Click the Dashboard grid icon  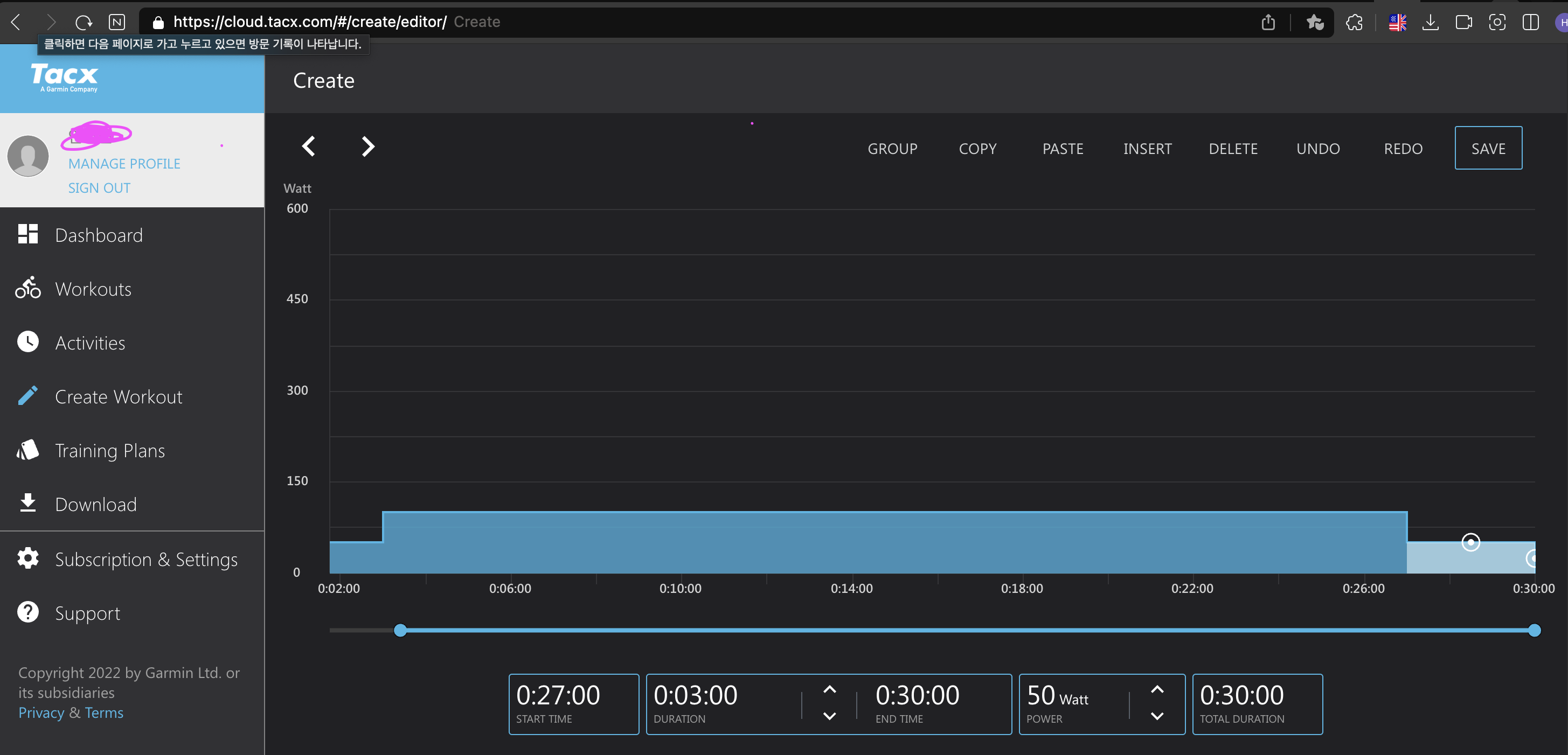click(28, 234)
